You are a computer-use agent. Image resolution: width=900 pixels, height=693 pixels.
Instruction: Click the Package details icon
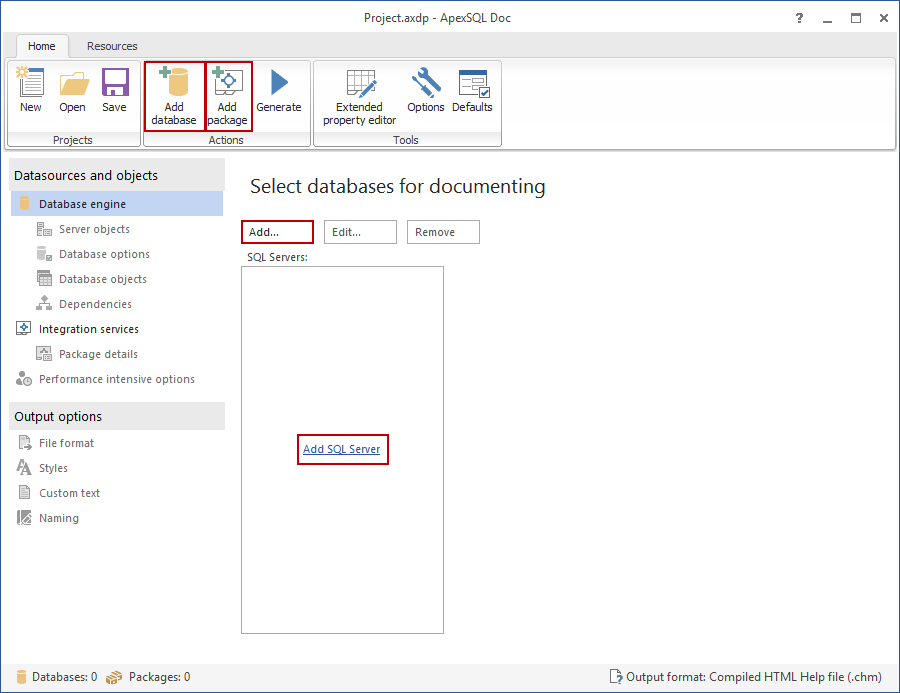pyautogui.click(x=44, y=354)
